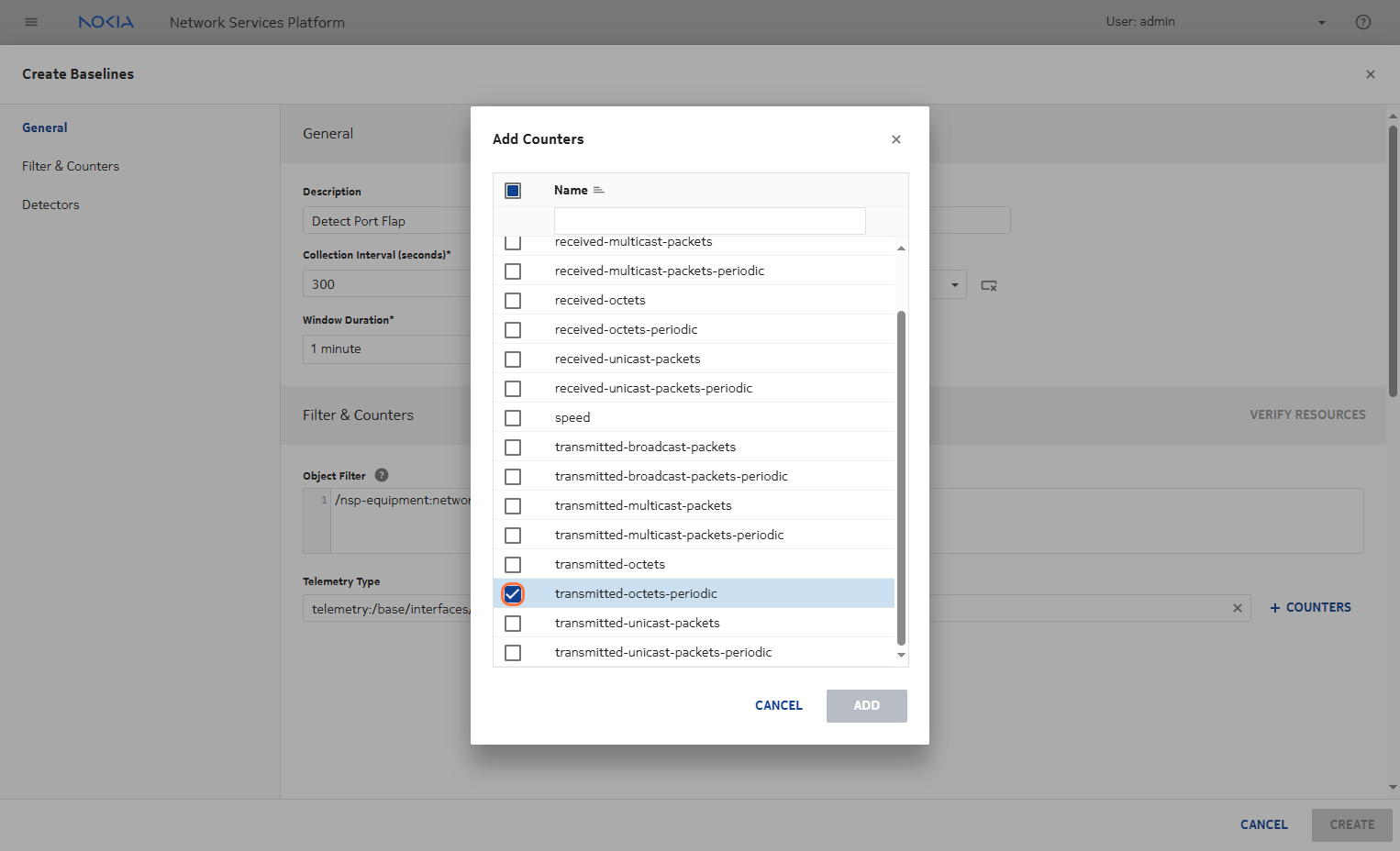Open the hamburger main menu
Screen dimensions: 1400x851
pyautogui.click(x=31, y=22)
